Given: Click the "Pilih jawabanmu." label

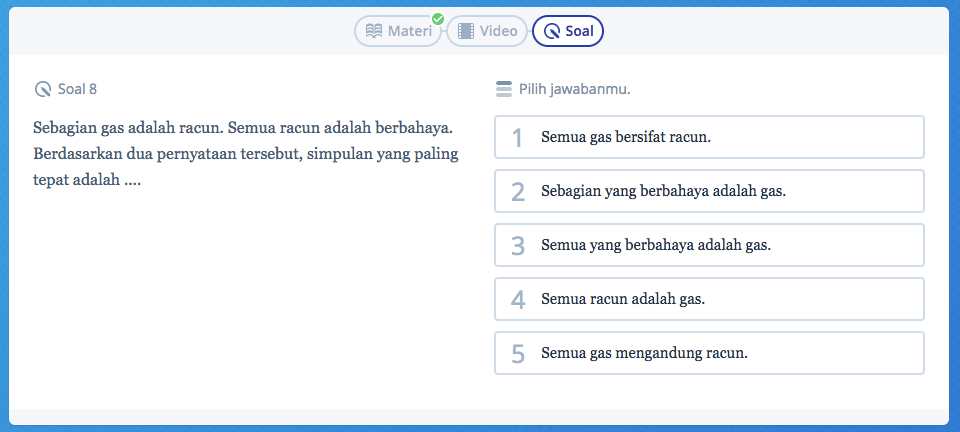Looking at the screenshot, I should pos(574,89).
